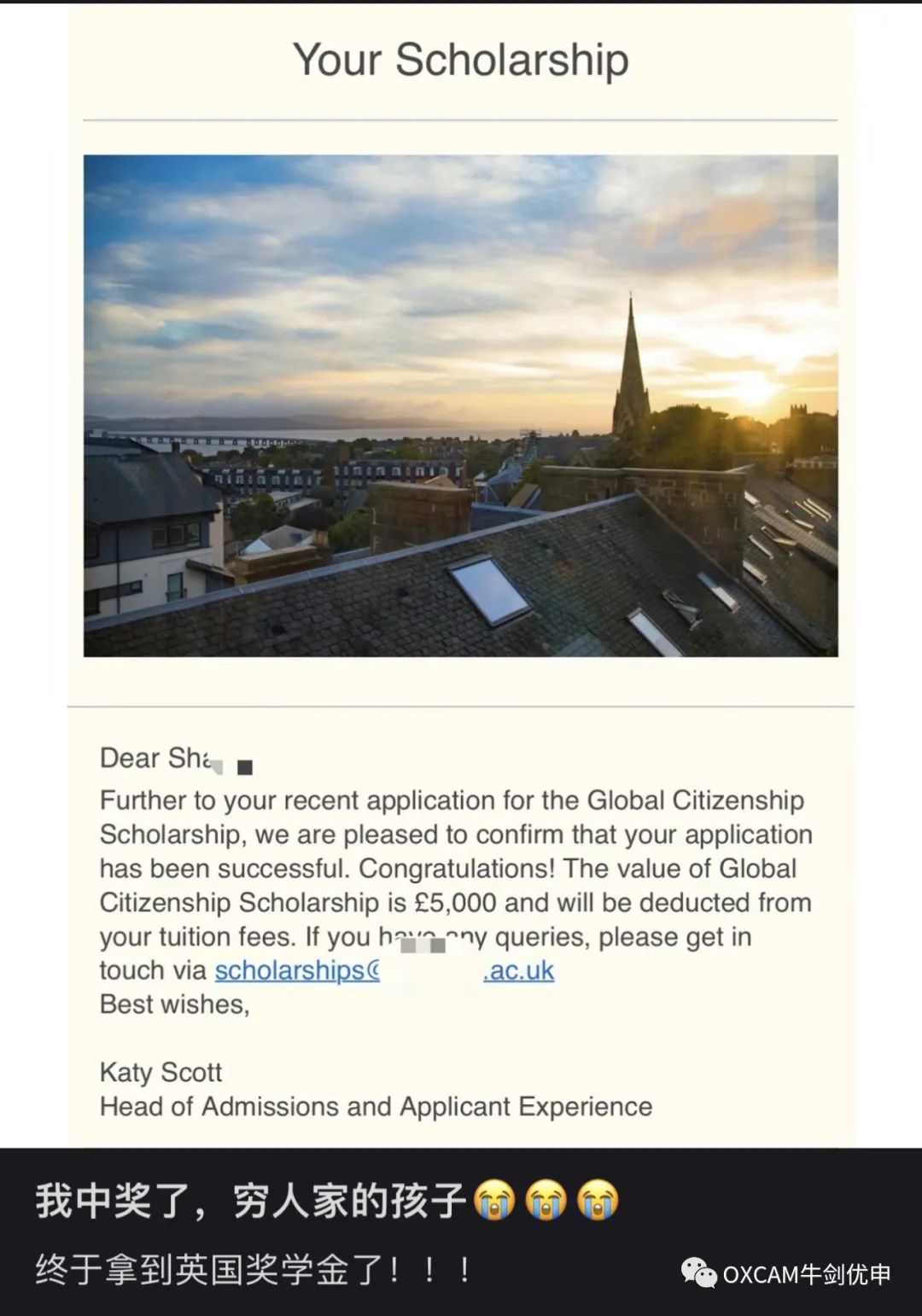Click the middle crying emoji
Viewport: 922px width, 1316px height.
546,1200
